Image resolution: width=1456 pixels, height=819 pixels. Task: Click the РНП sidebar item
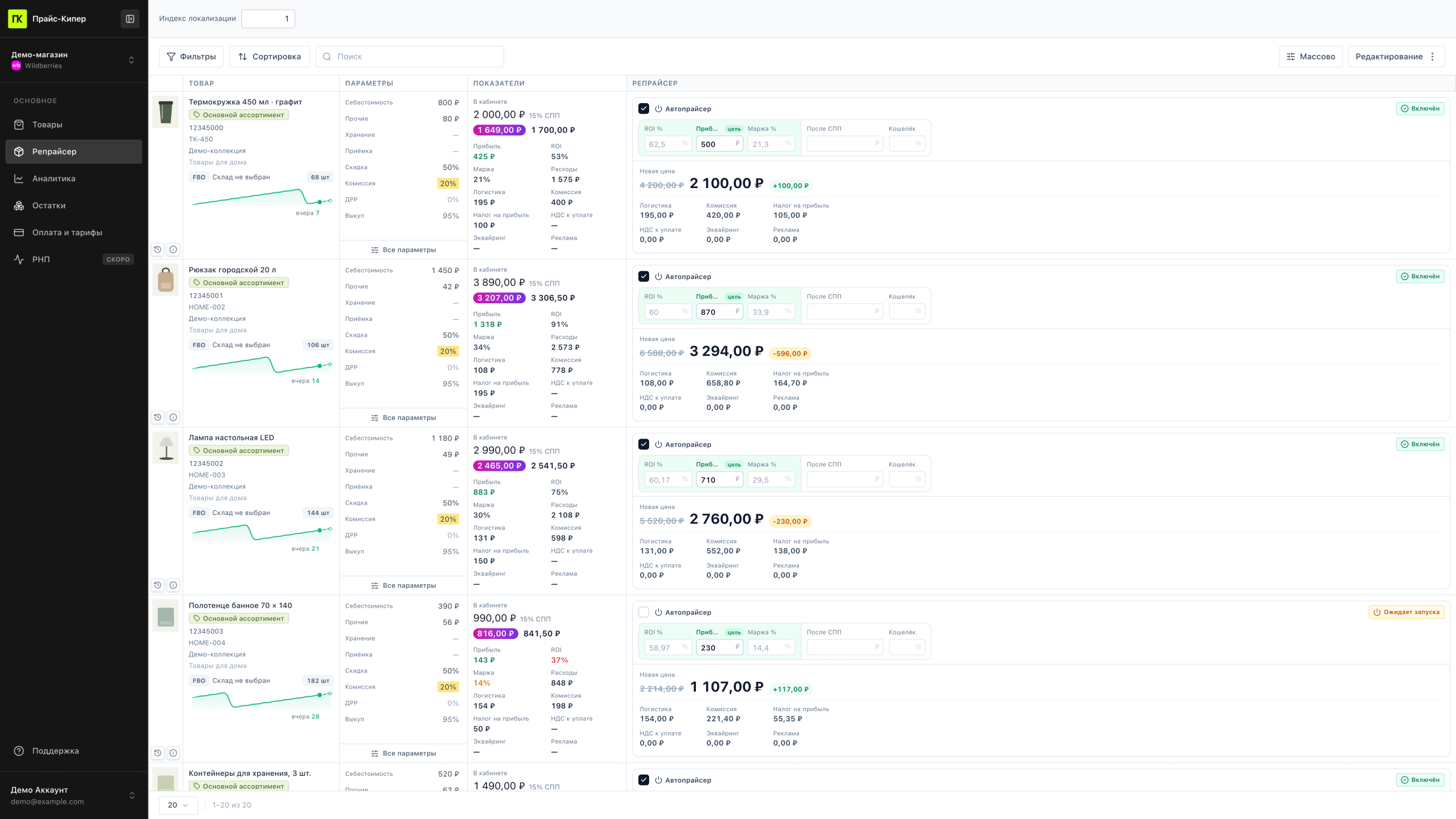coord(74,259)
